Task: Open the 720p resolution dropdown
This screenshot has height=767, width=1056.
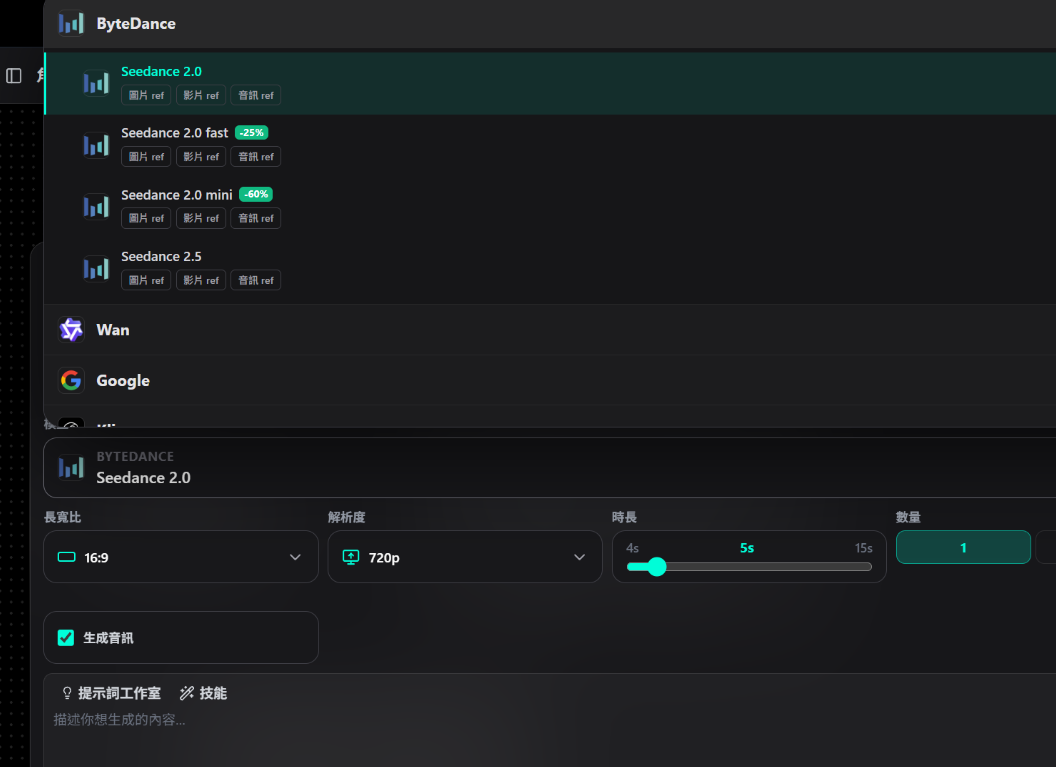Action: (465, 557)
